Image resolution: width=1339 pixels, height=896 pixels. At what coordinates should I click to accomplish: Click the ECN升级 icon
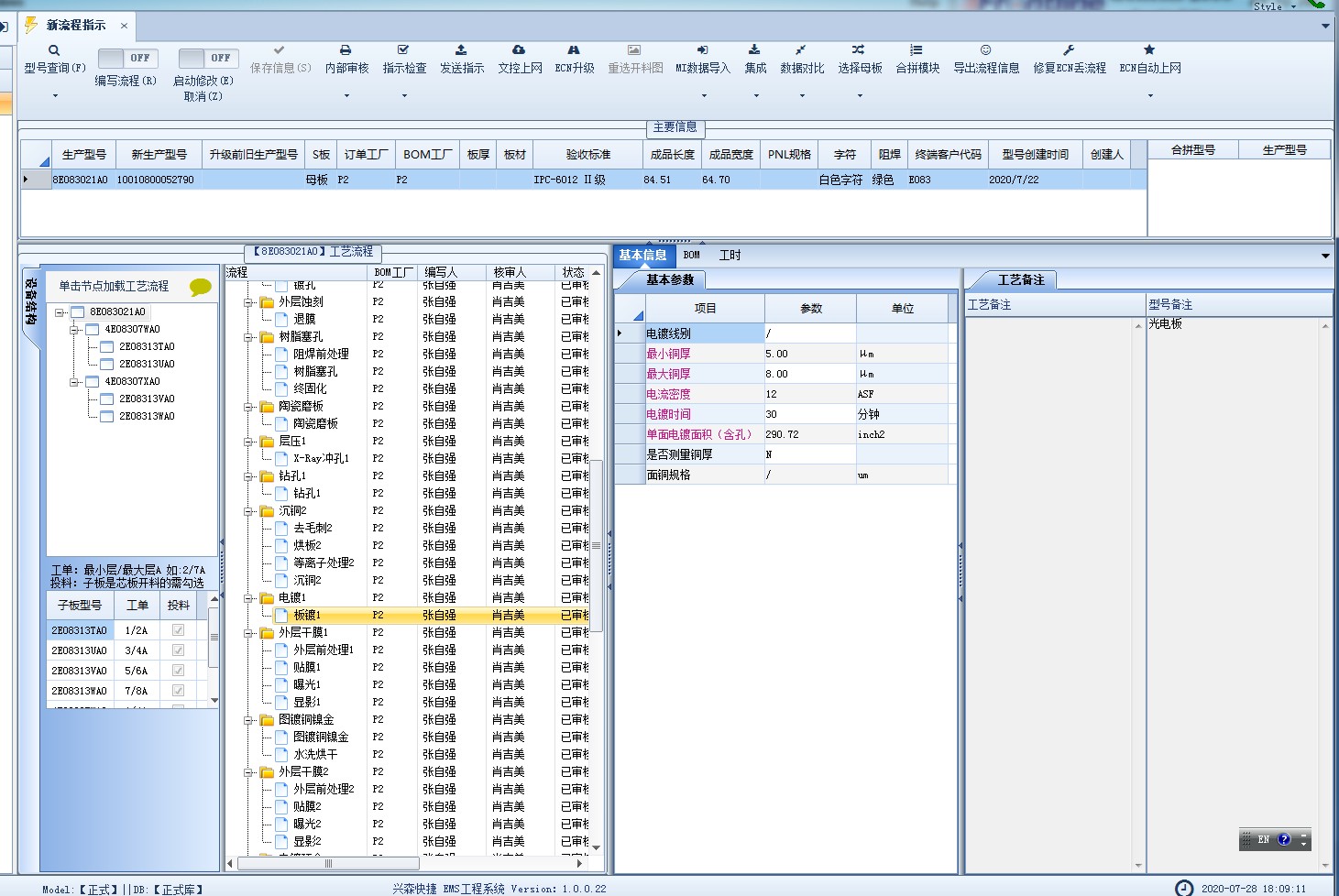[x=574, y=49]
